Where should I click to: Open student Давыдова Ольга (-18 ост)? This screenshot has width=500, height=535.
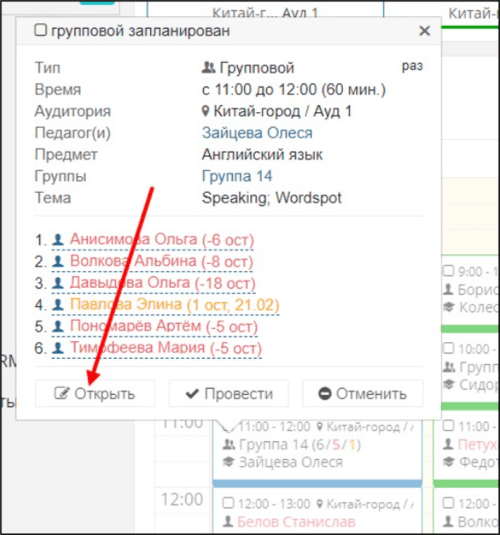(x=162, y=283)
